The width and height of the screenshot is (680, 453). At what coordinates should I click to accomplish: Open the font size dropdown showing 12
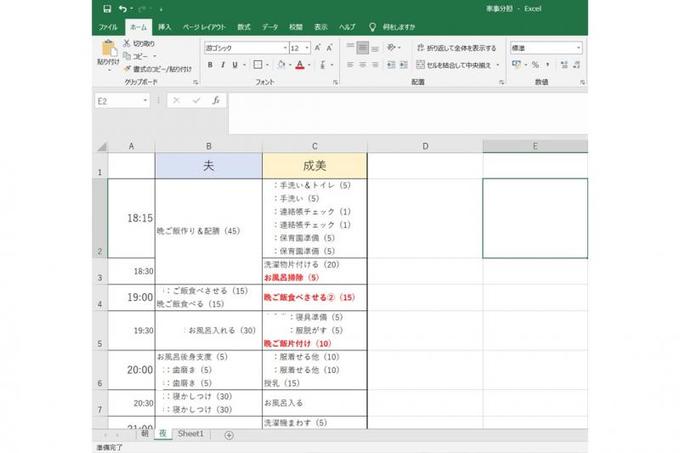(x=307, y=48)
